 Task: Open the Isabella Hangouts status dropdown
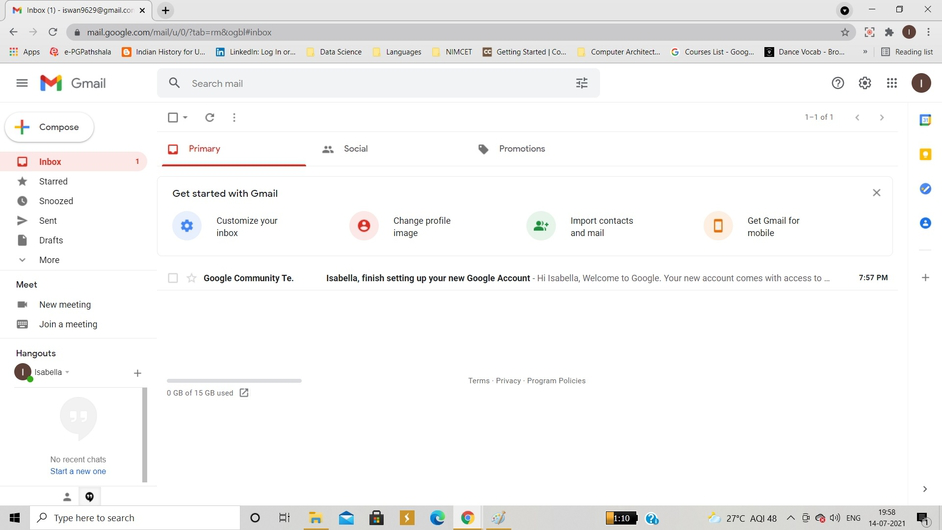pyautogui.click(x=67, y=372)
